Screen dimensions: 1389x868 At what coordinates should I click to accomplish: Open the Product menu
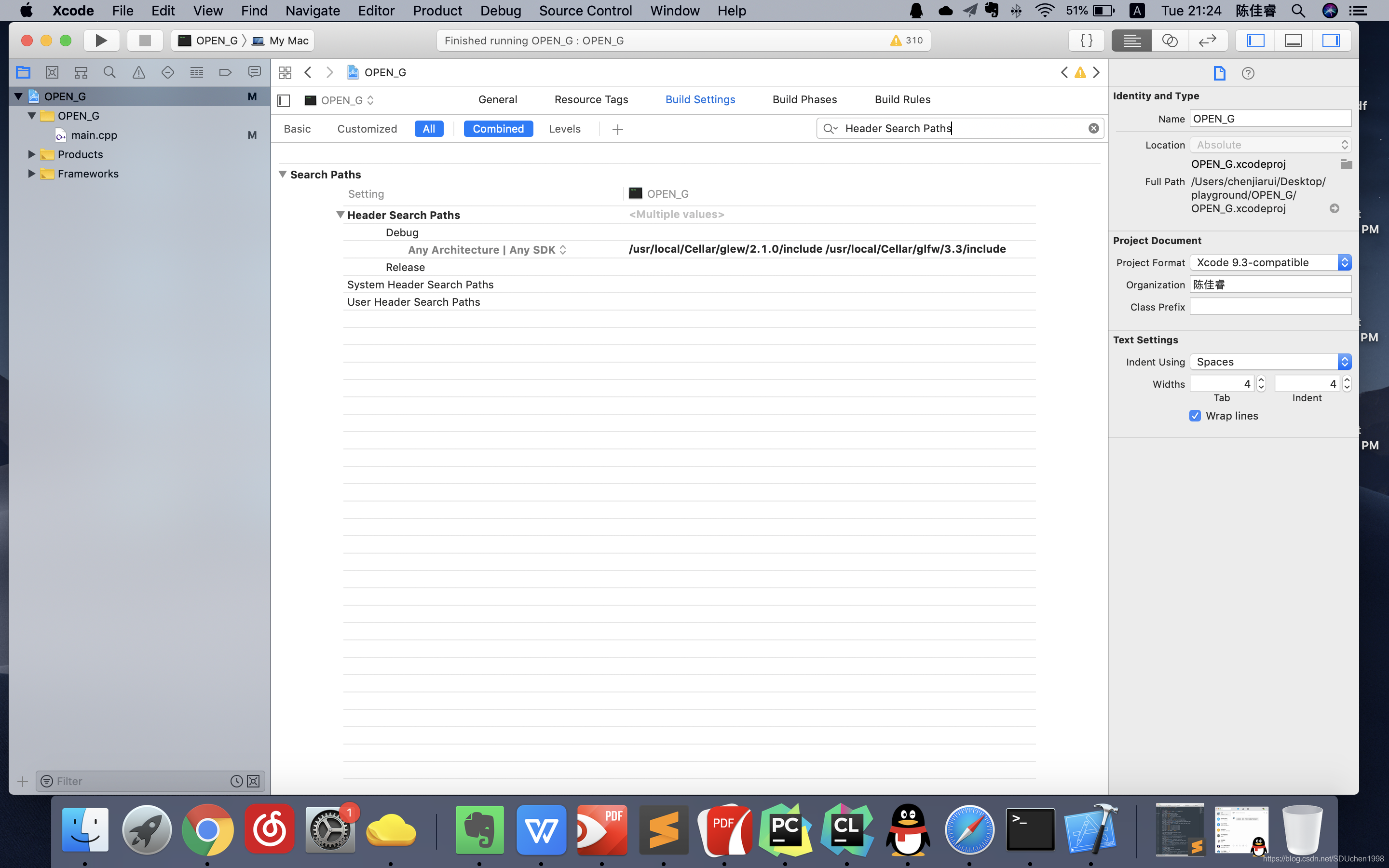point(437,10)
